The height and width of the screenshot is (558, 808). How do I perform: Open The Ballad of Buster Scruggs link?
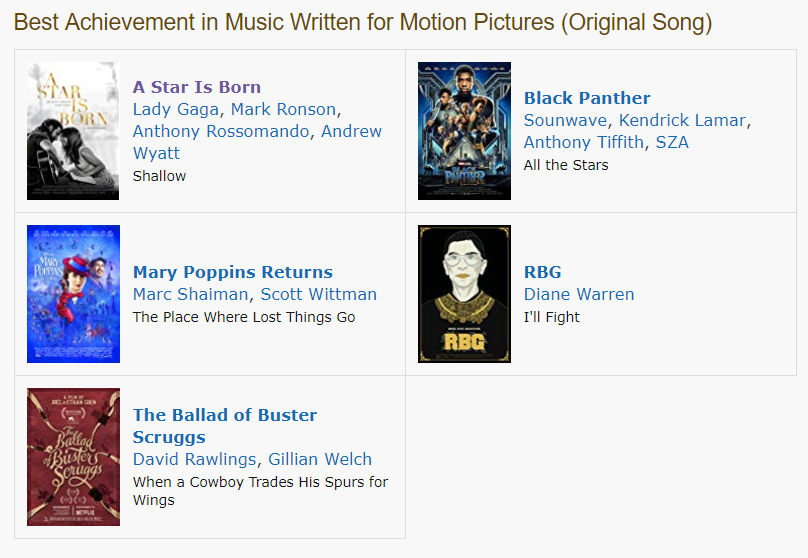tap(224, 415)
